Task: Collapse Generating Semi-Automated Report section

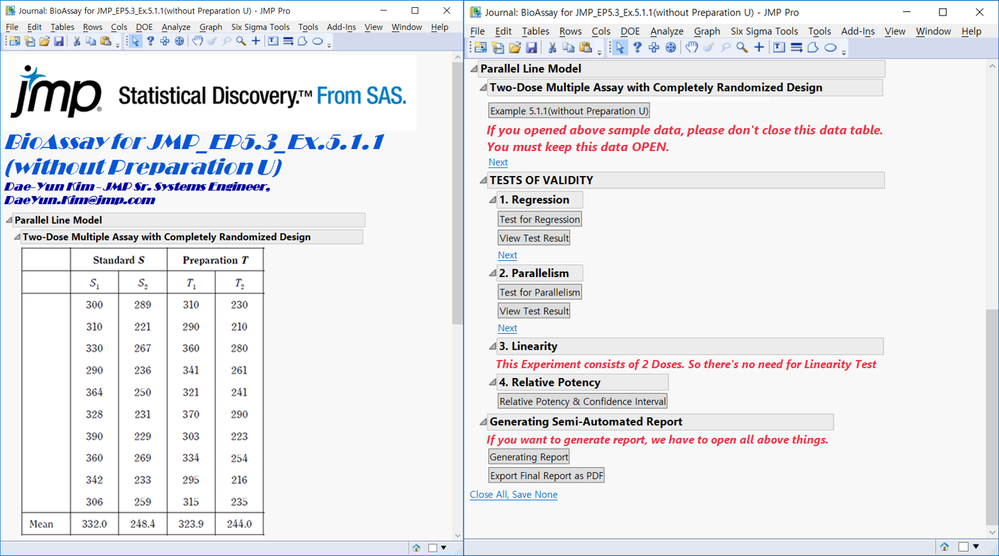Action: point(482,422)
